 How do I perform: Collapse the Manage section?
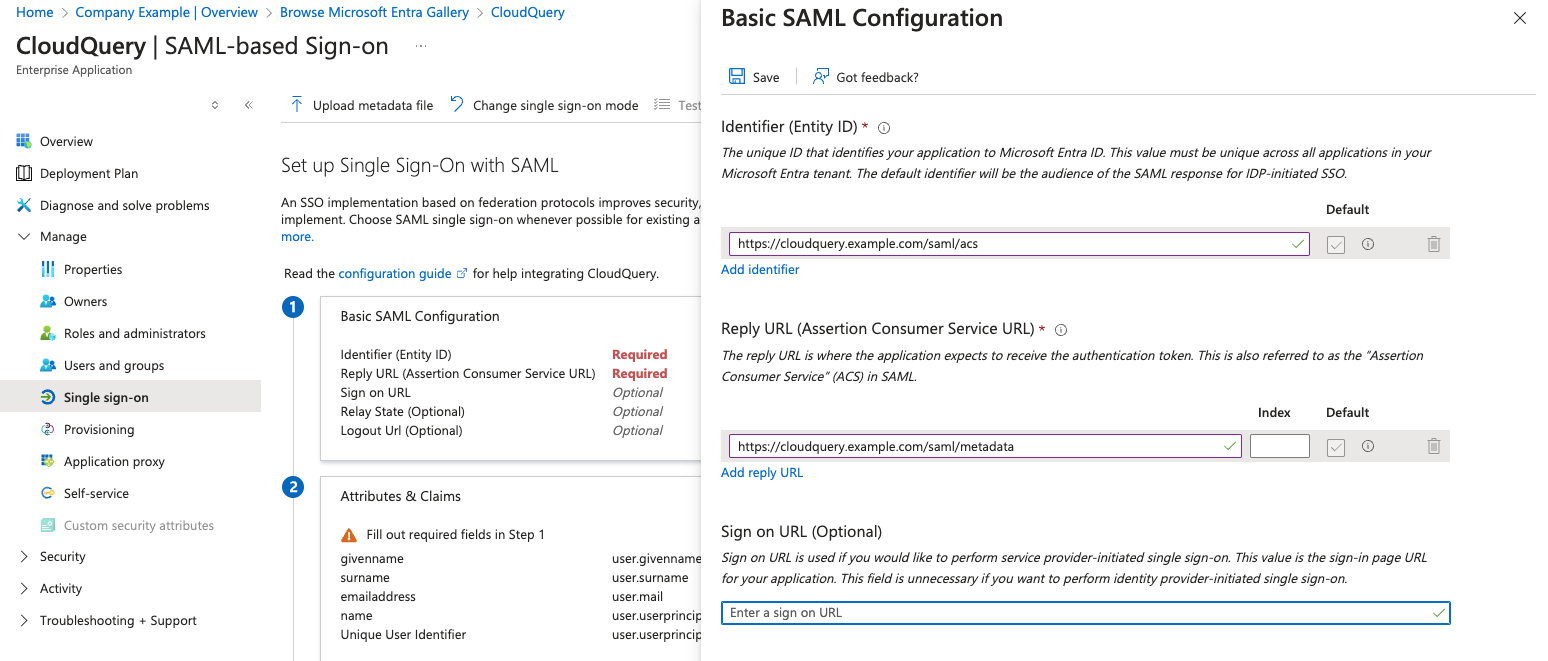(x=24, y=237)
